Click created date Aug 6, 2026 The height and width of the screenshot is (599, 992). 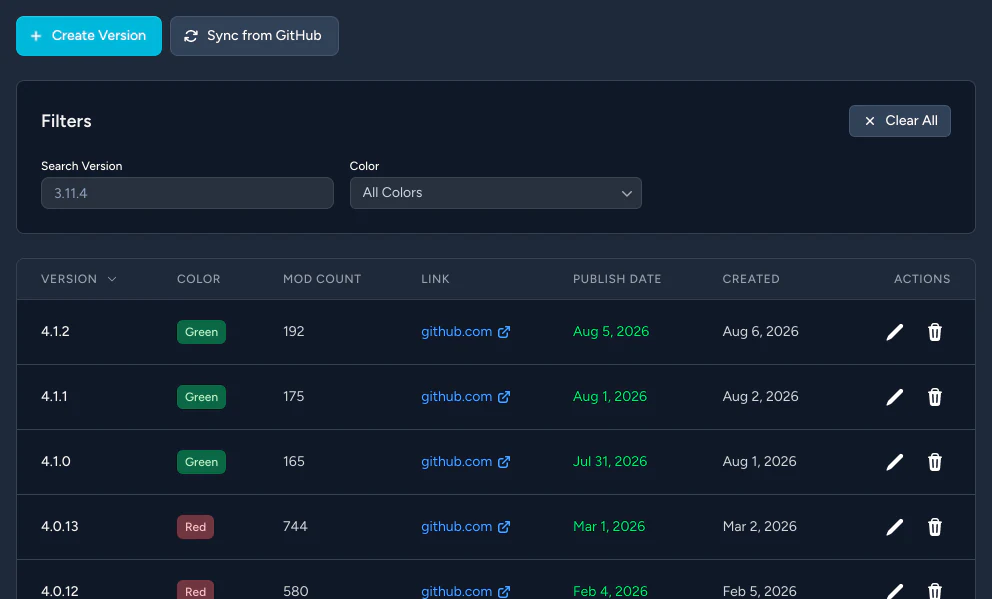(x=760, y=331)
